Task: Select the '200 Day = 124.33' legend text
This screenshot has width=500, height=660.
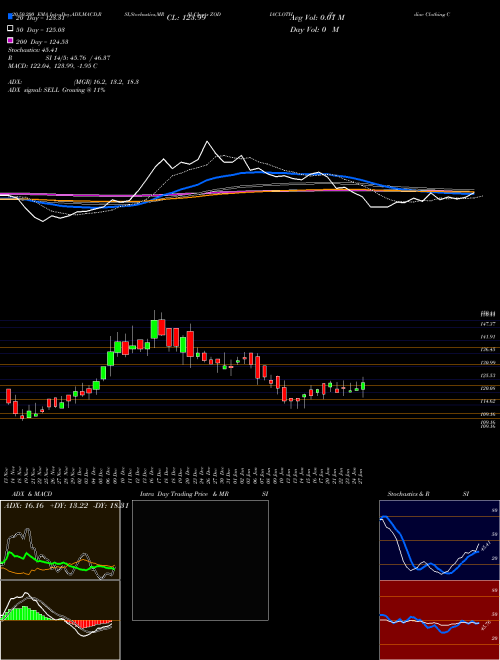Action: pos(42,42)
